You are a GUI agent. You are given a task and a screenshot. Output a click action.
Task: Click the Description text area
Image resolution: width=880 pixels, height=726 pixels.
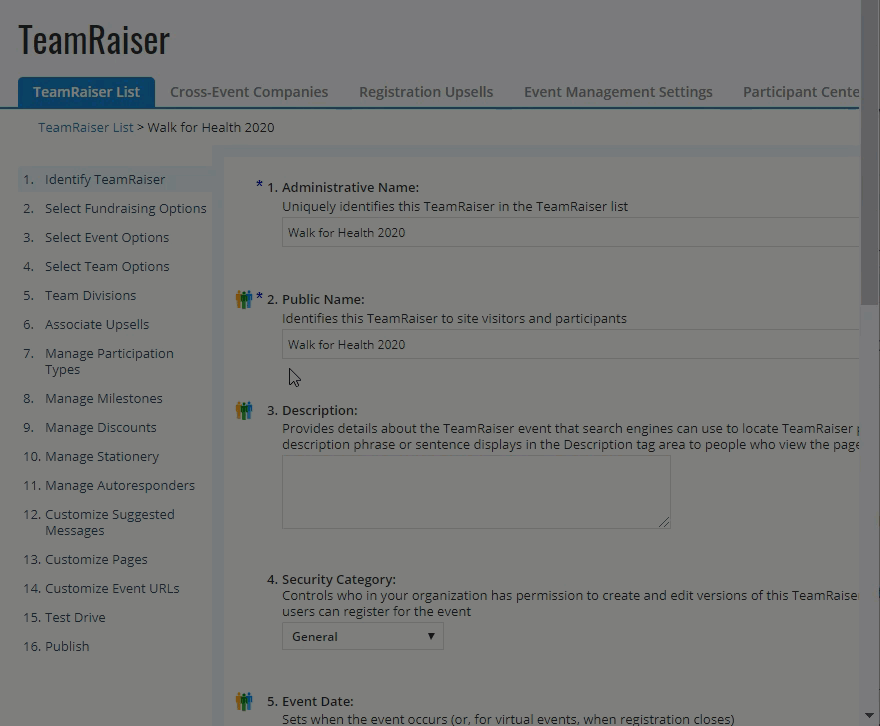click(476, 492)
